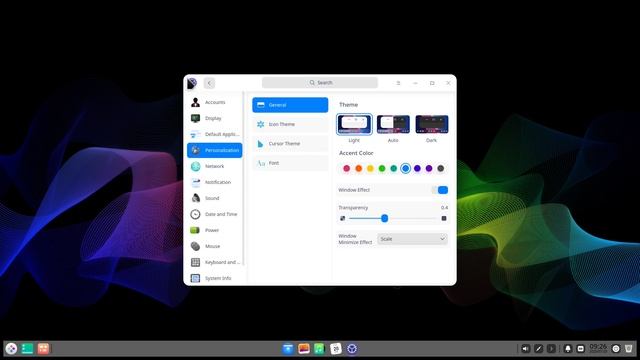Click the opaque square icon right of slider

pos(444,218)
